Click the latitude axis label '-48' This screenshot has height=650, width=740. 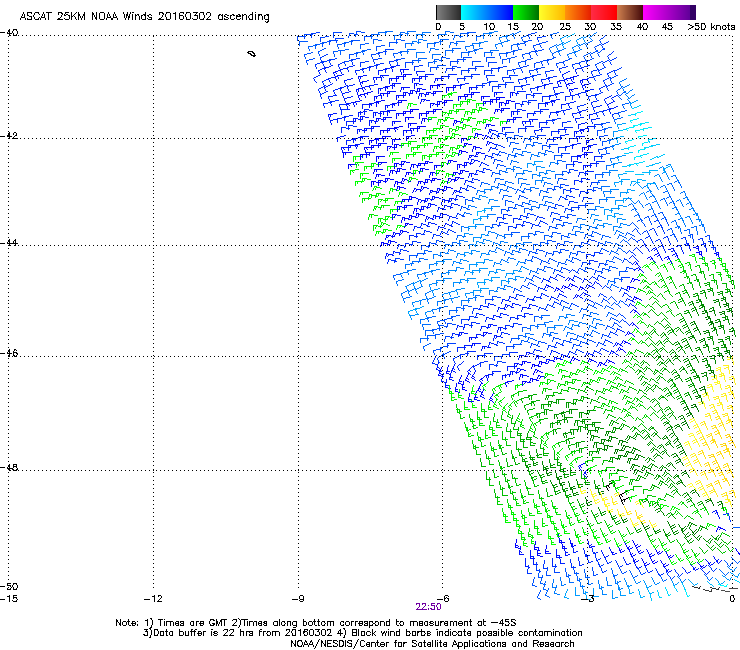[9, 467]
